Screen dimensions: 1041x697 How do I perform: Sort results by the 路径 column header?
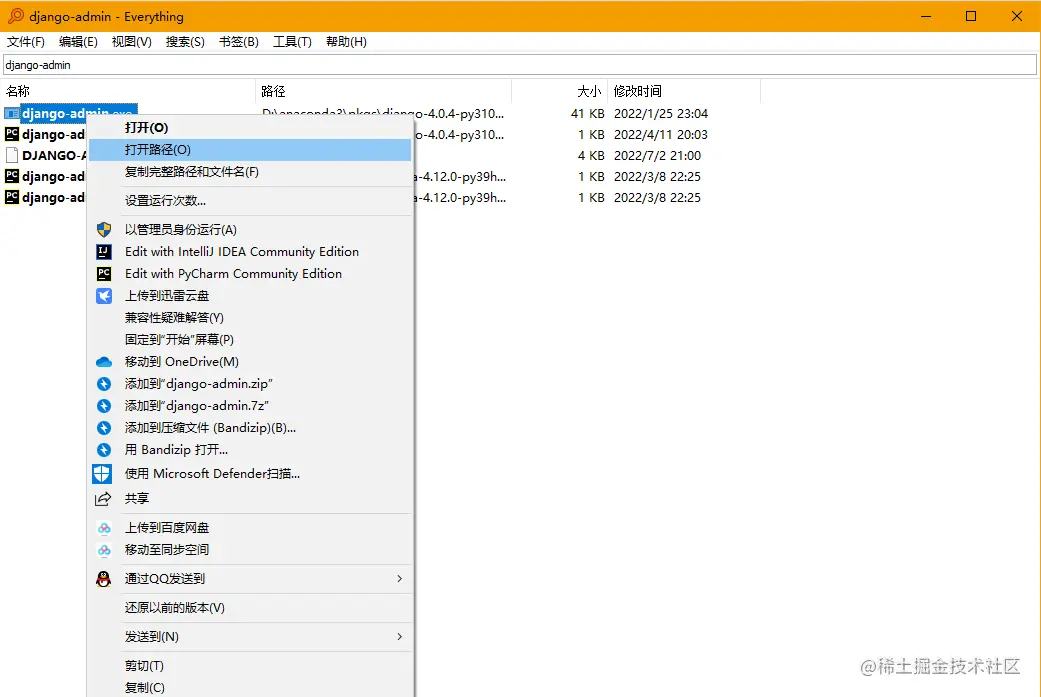pyautogui.click(x=384, y=91)
